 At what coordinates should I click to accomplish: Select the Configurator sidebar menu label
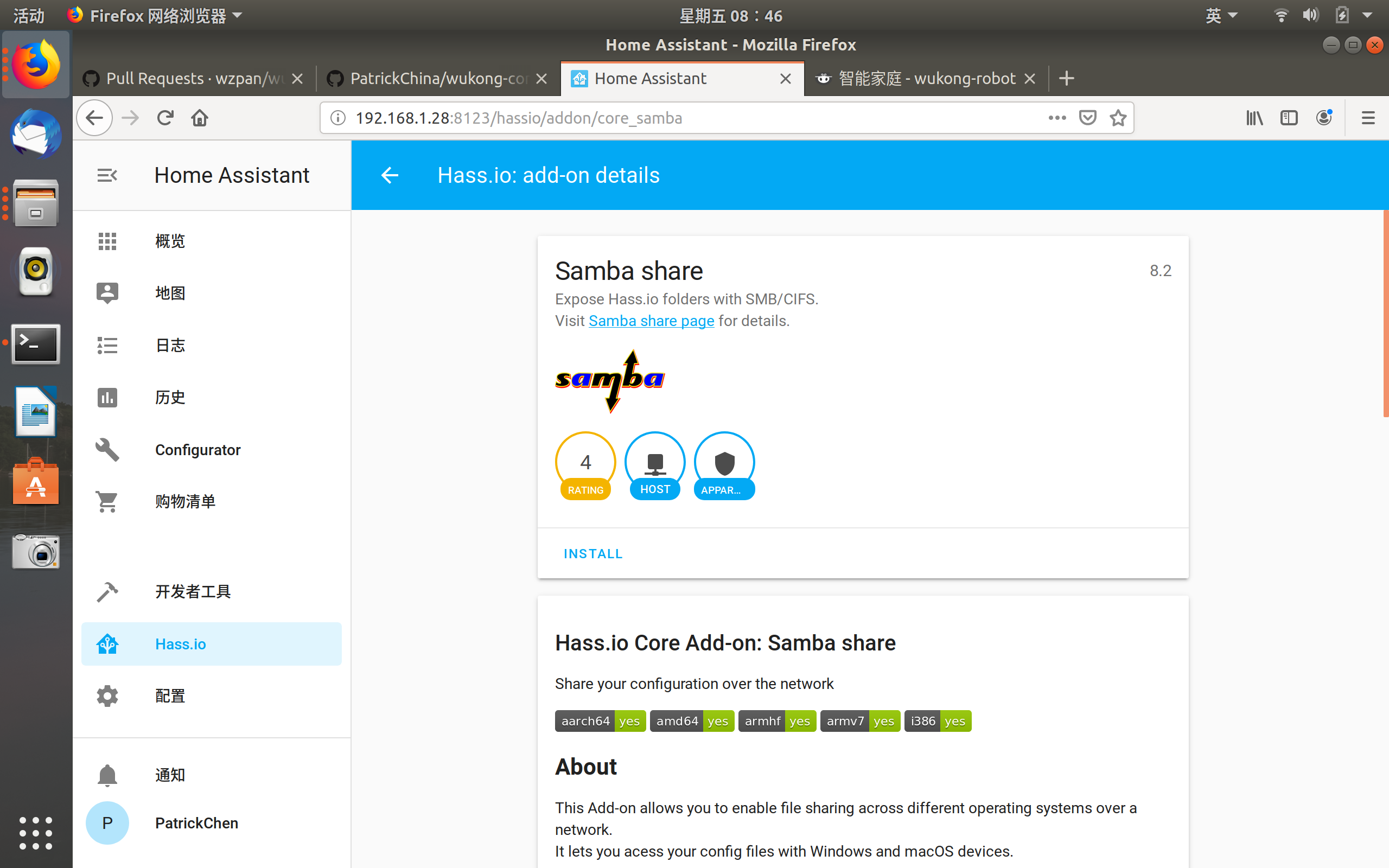[x=198, y=450]
